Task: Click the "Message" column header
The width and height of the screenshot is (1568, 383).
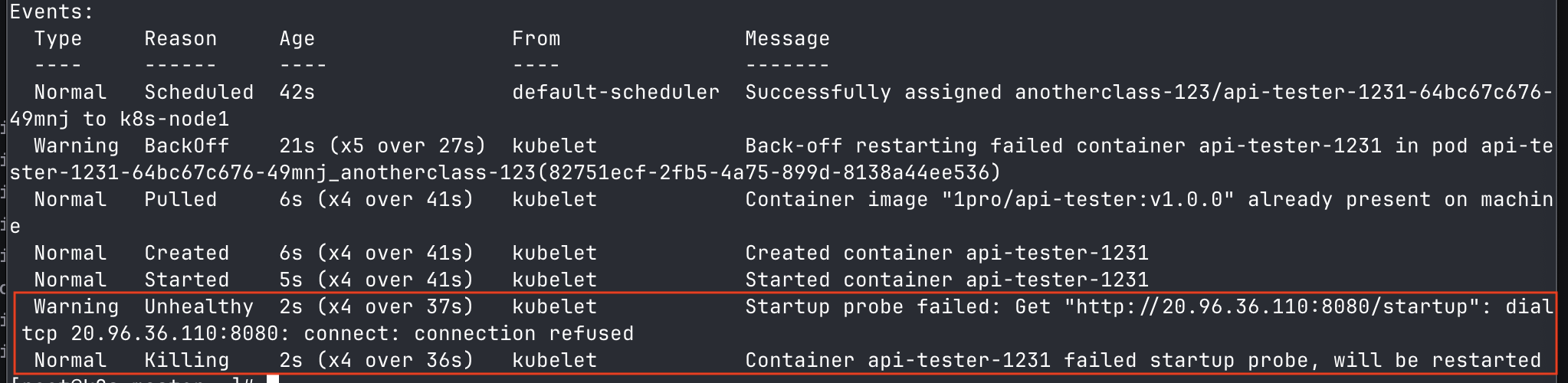Action: (787, 39)
